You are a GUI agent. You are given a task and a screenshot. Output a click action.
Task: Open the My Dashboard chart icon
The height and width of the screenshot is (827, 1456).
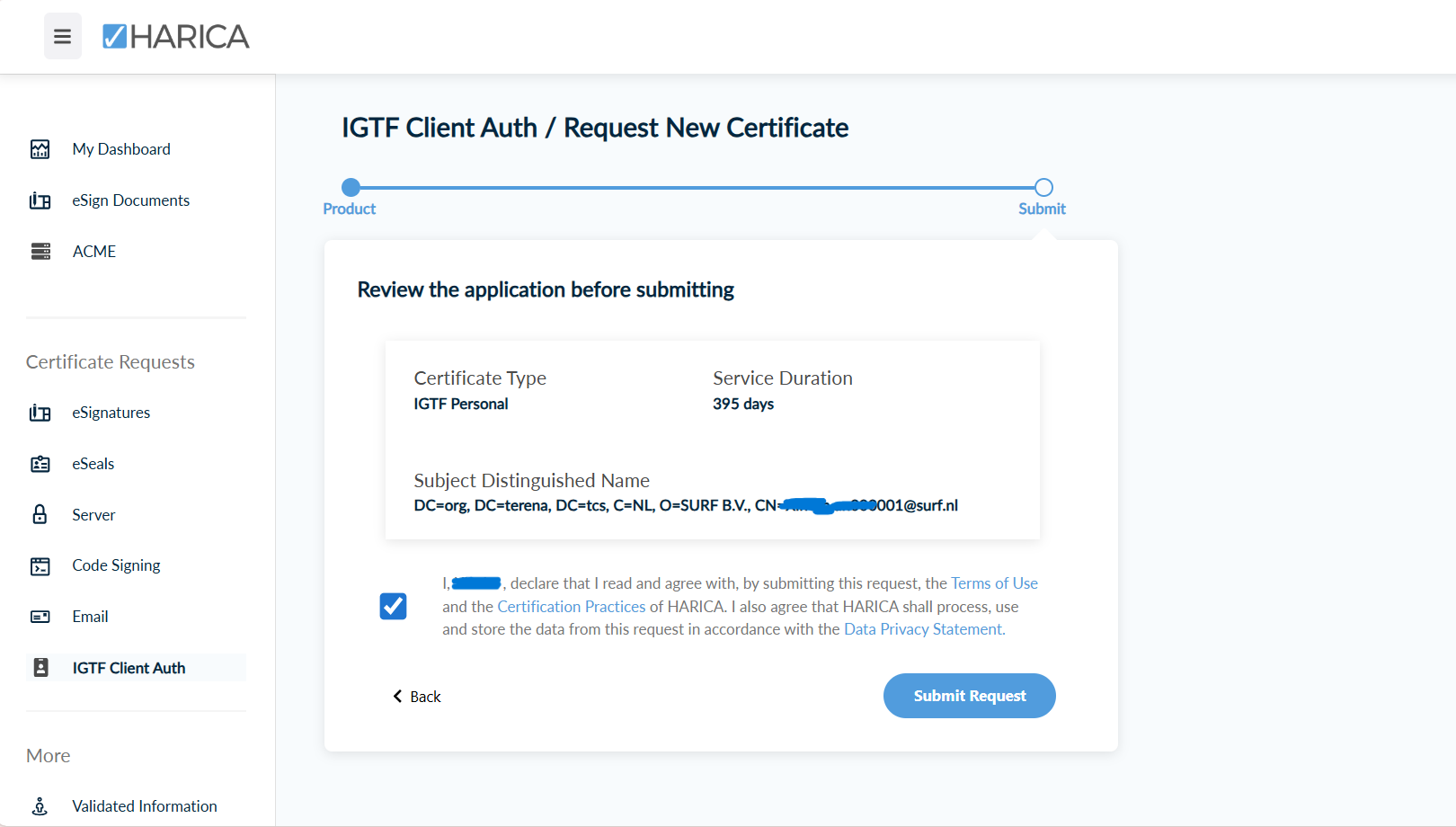pyautogui.click(x=40, y=149)
